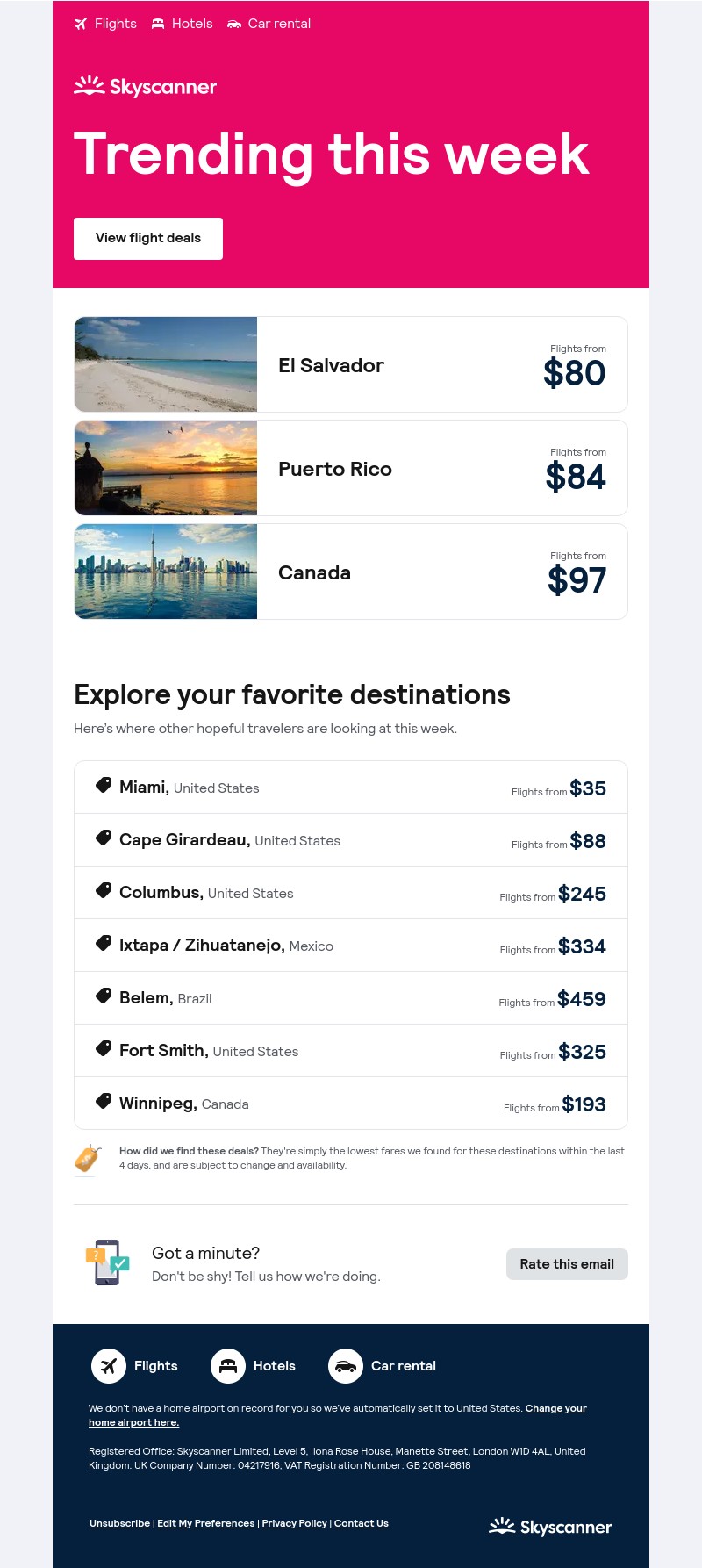The width and height of the screenshot is (702, 1568).
Task: Follow the Change your home airport link
Action: [555, 1408]
